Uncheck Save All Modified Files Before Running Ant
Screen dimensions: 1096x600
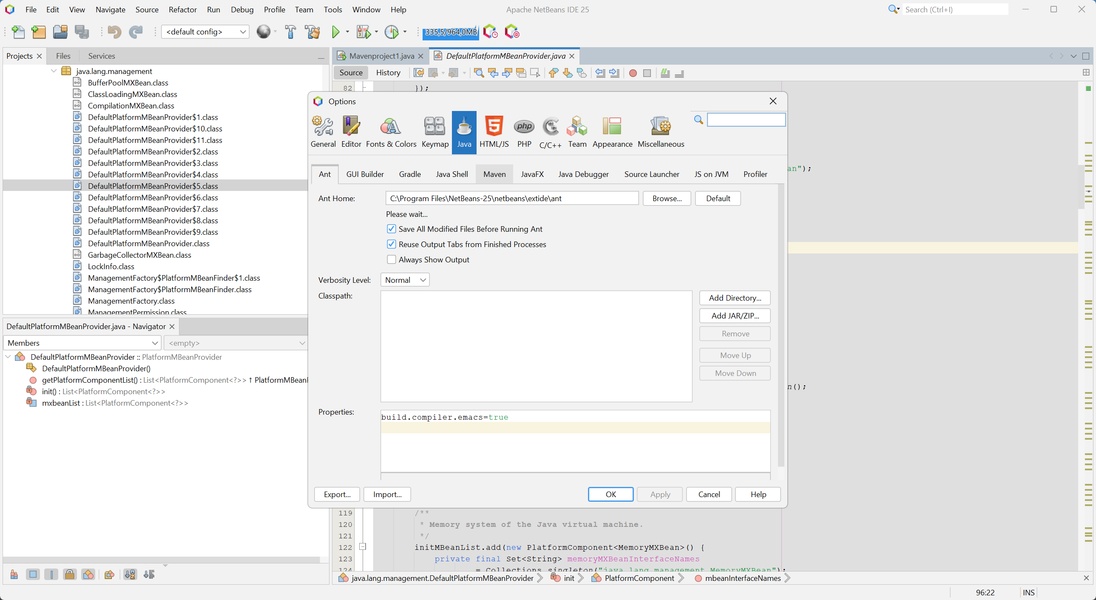click(x=391, y=229)
